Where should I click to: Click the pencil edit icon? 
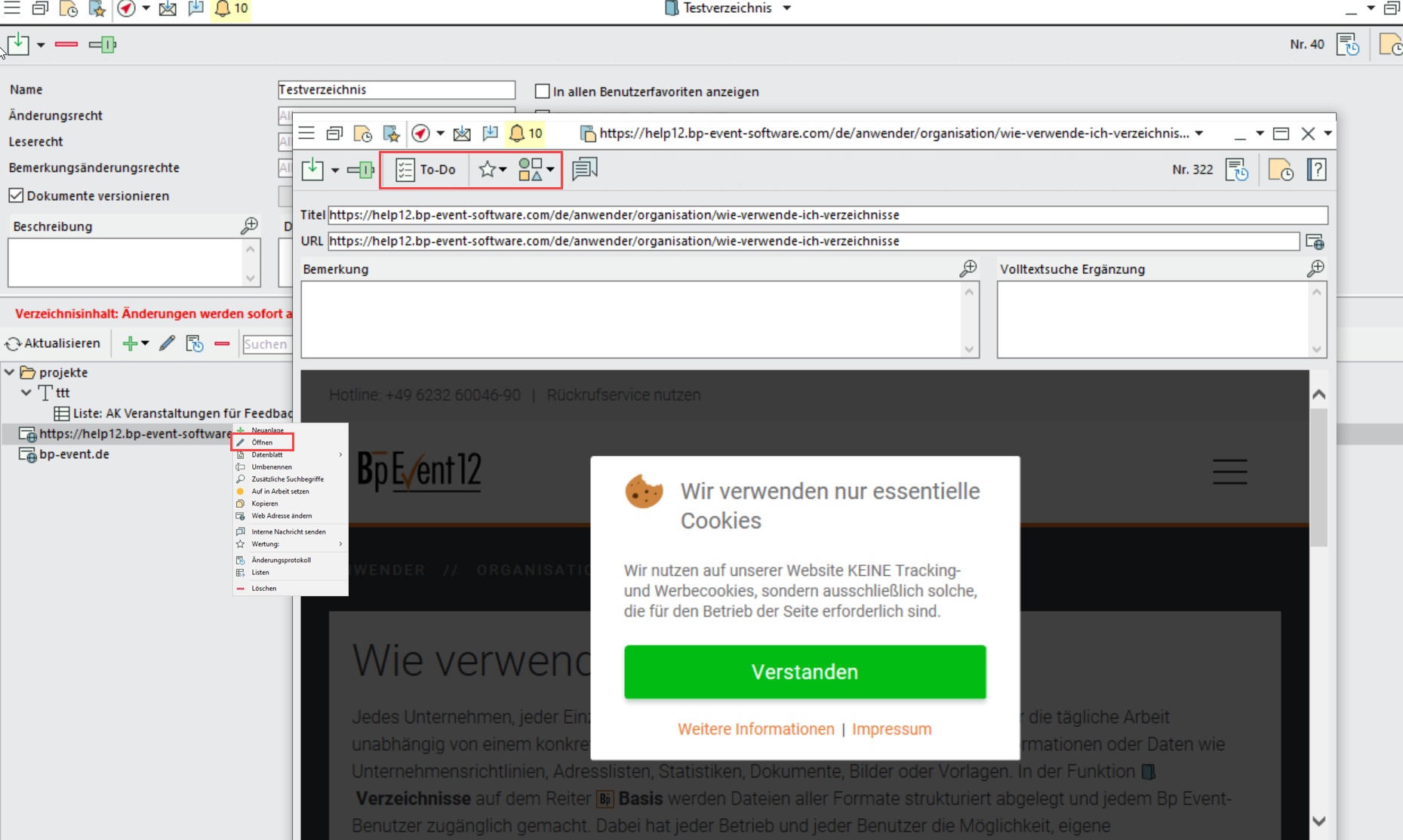(167, 343)
